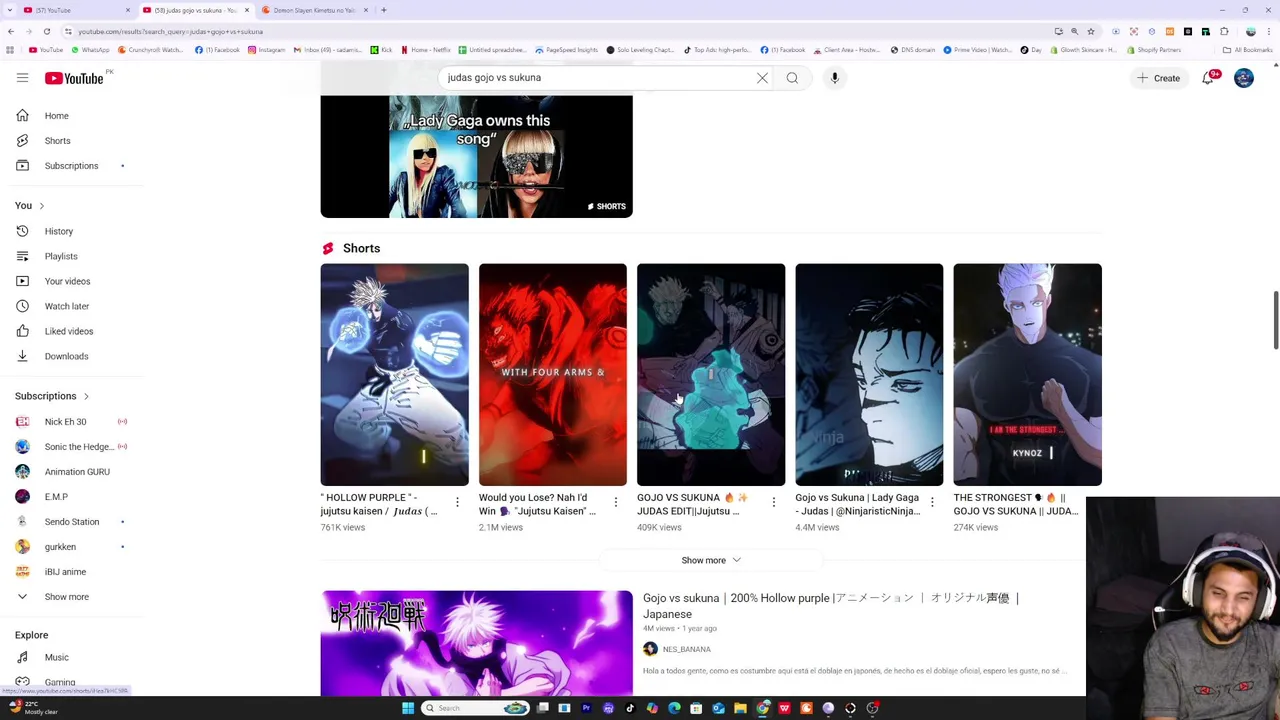The height and width of the screenshot is (720, 1280).
Task: Run the search with magnifier button
Action: (792, 78)
